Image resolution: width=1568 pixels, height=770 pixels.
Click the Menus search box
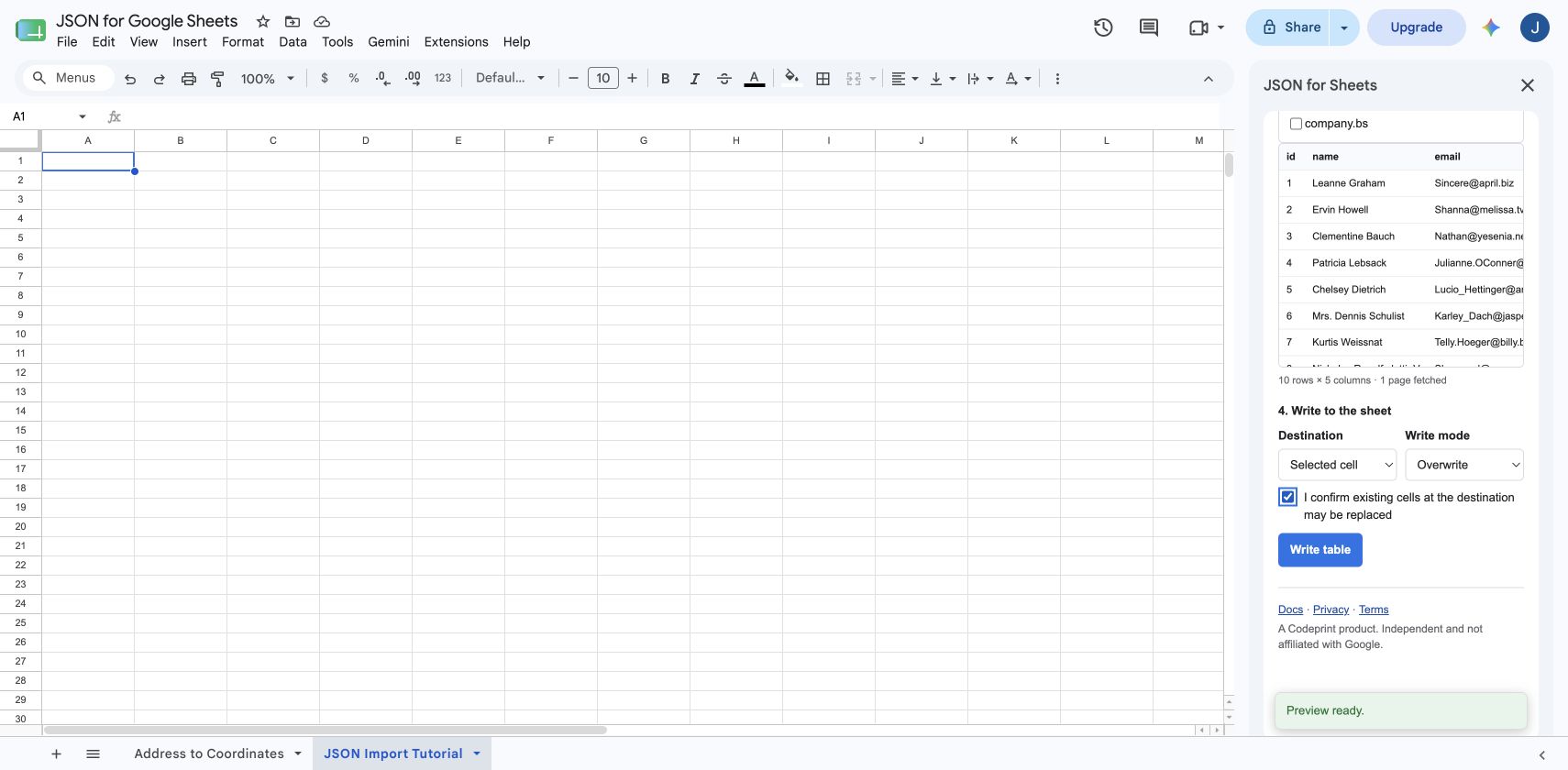click(69, 79)
